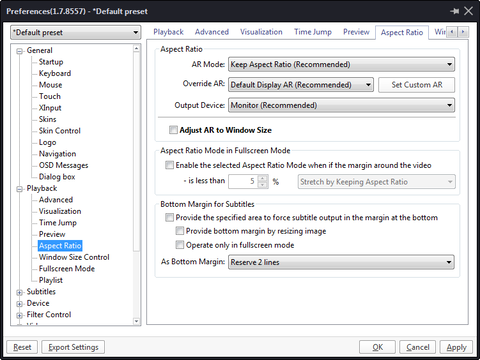Click the margin percentage input field
This screenshot has height=360, width=480.
pyautogui.click(x=243, y=182)
